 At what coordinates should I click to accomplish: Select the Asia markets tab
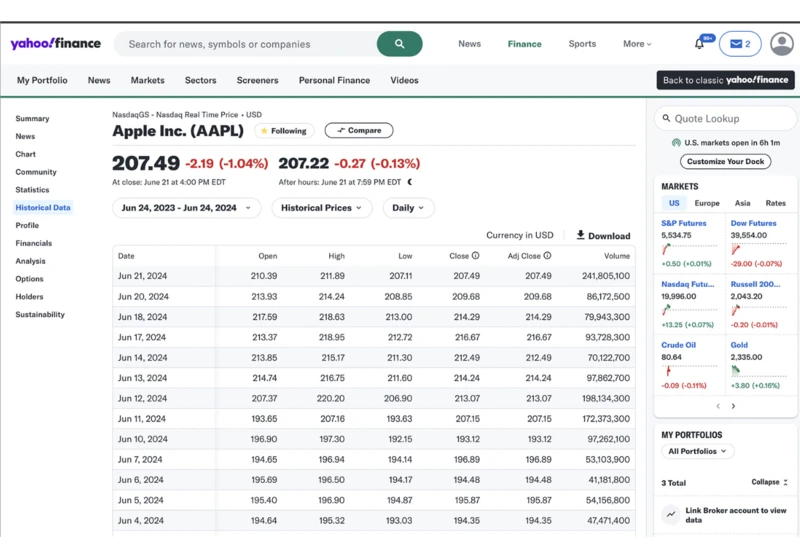[x=742, y=203]
